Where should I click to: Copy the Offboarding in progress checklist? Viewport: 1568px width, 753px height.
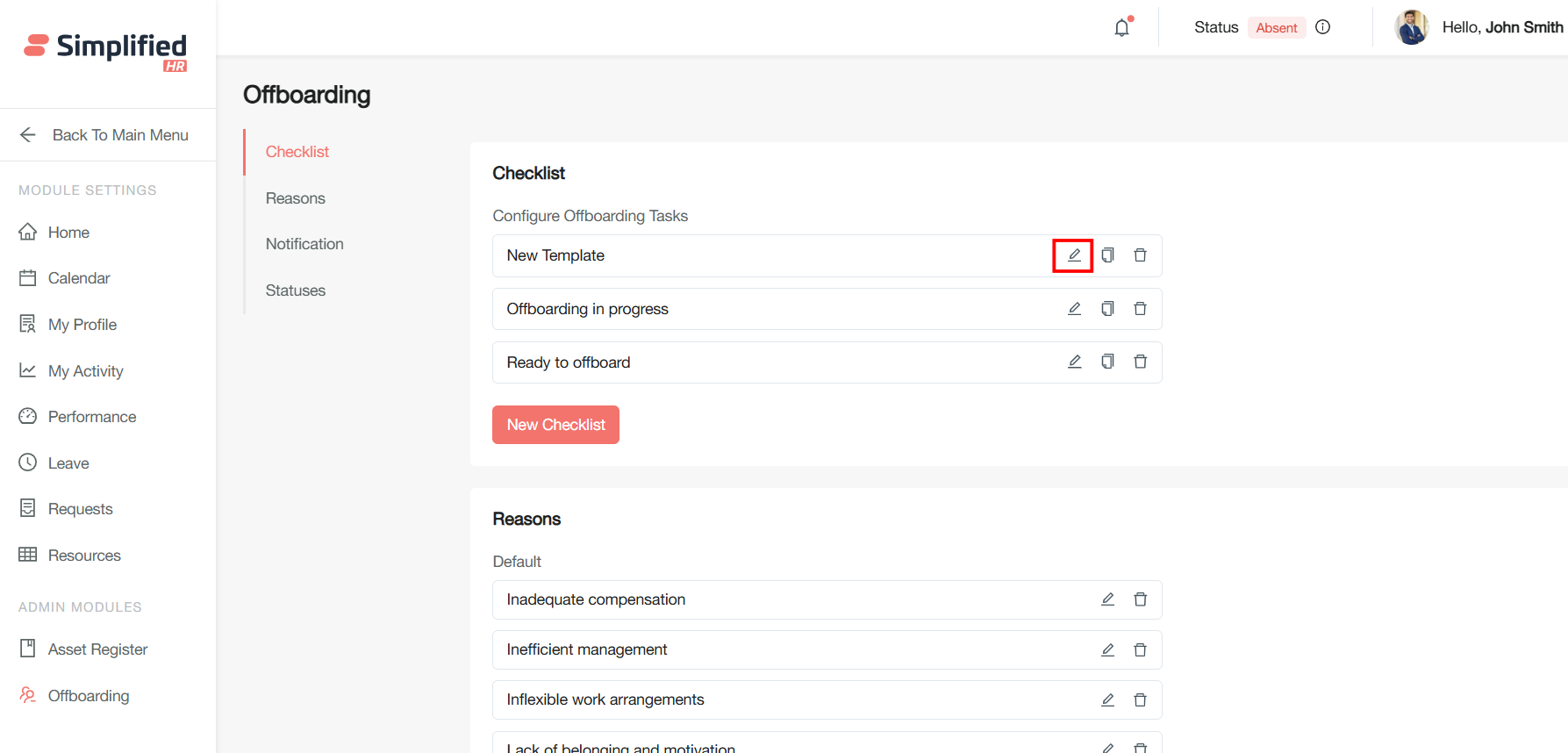[x=1107, y=309]
